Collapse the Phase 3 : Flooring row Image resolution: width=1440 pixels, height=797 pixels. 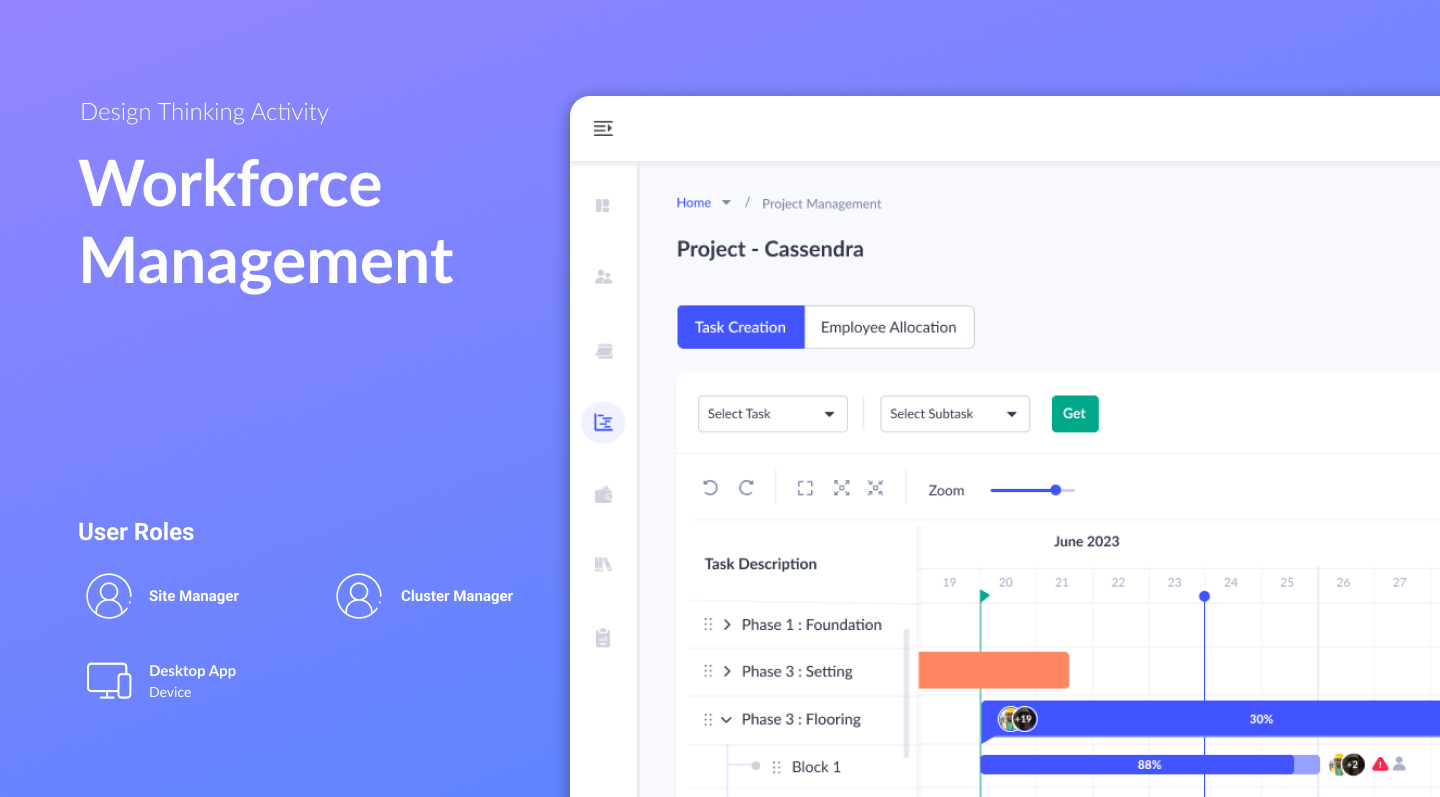(x=727, y=720)
